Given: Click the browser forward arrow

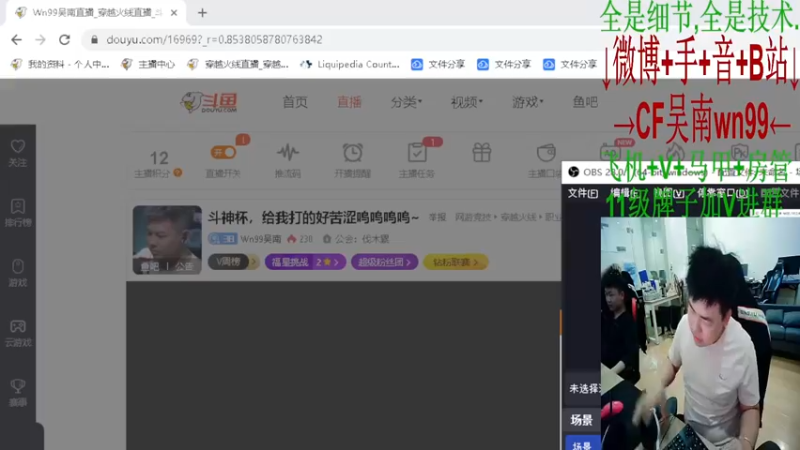Looking at the screenshot, I should pyautogui.click(x=40, y=39).
